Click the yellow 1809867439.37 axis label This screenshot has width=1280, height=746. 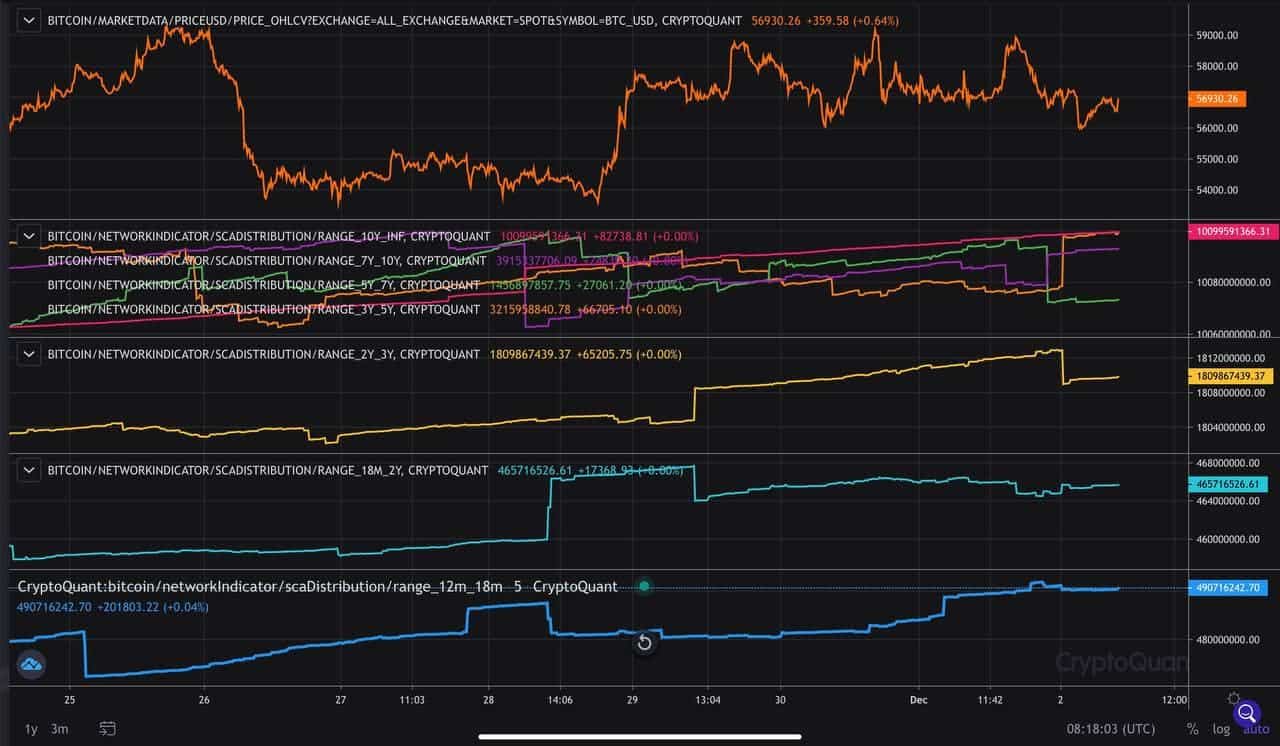1229,376
